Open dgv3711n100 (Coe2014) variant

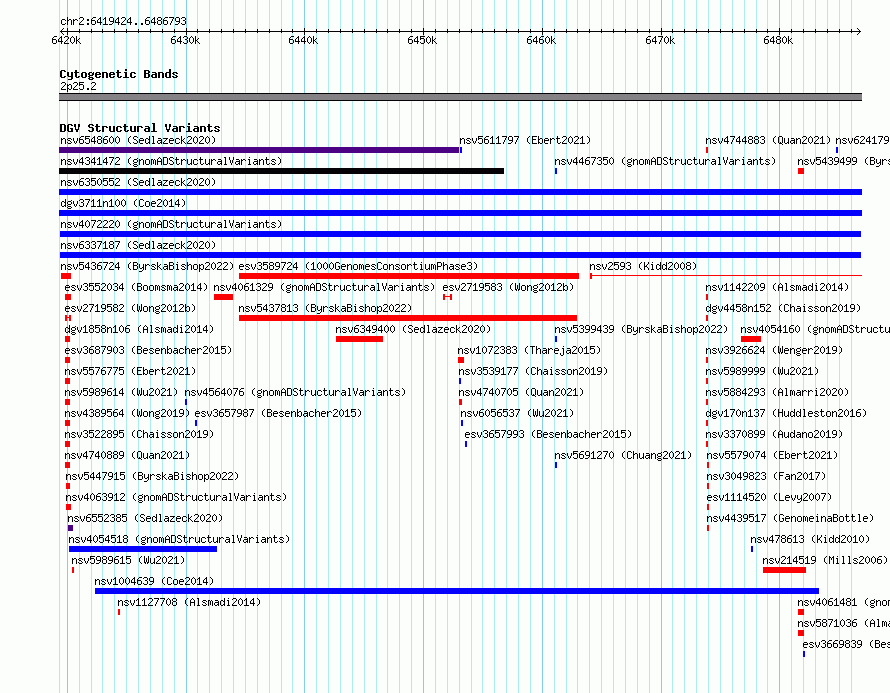(123, 203)
